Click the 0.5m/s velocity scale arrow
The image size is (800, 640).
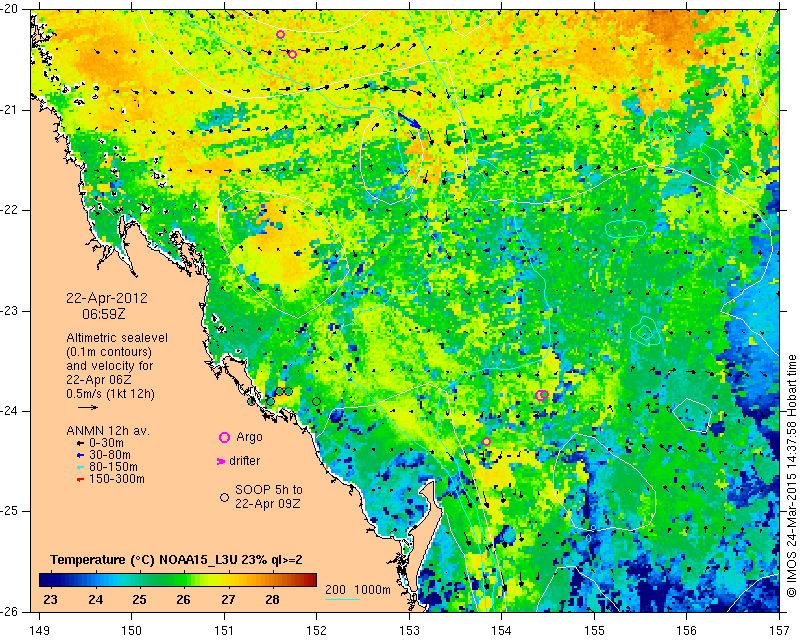(88, 407)
